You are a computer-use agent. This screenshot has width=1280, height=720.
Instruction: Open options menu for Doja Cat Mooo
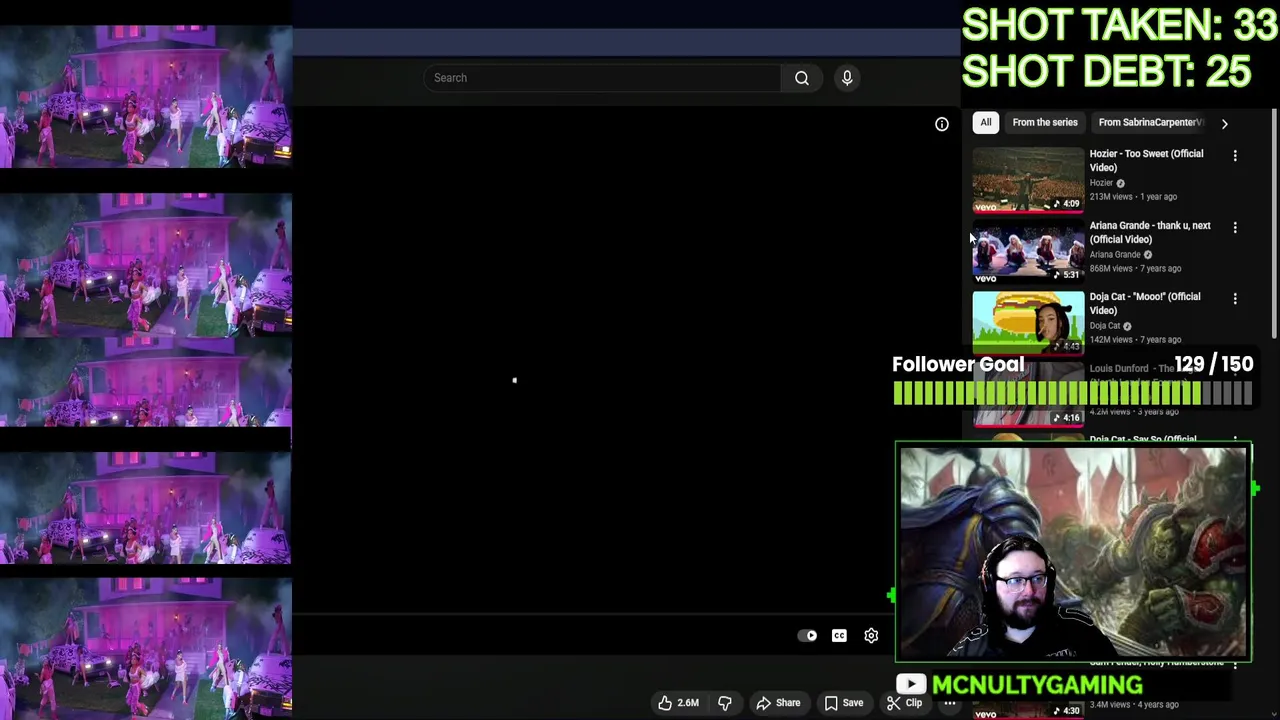(1235, 299)
